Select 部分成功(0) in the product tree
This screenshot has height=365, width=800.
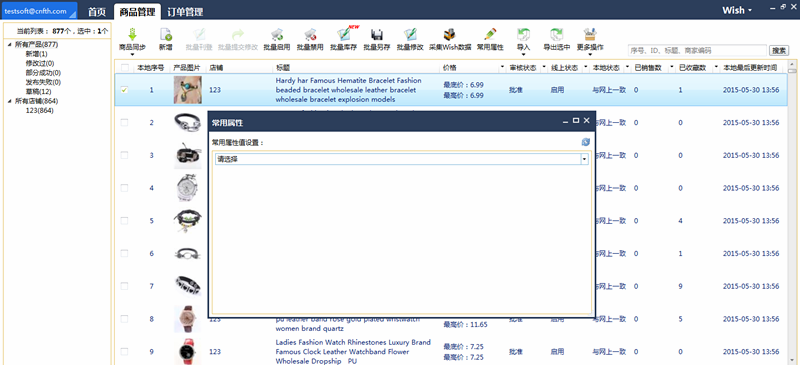tap(43, 73)
